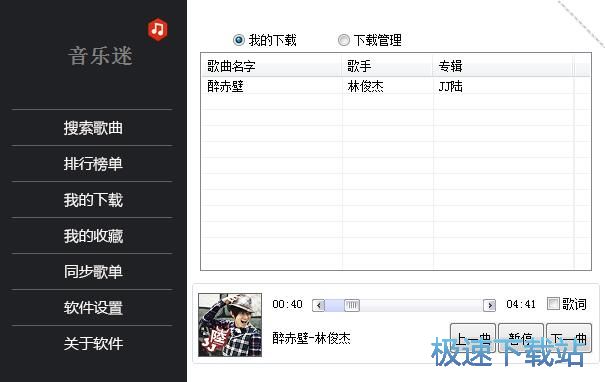
Task: Play the previous song with 上一曲
Action: tap(473, 338)
